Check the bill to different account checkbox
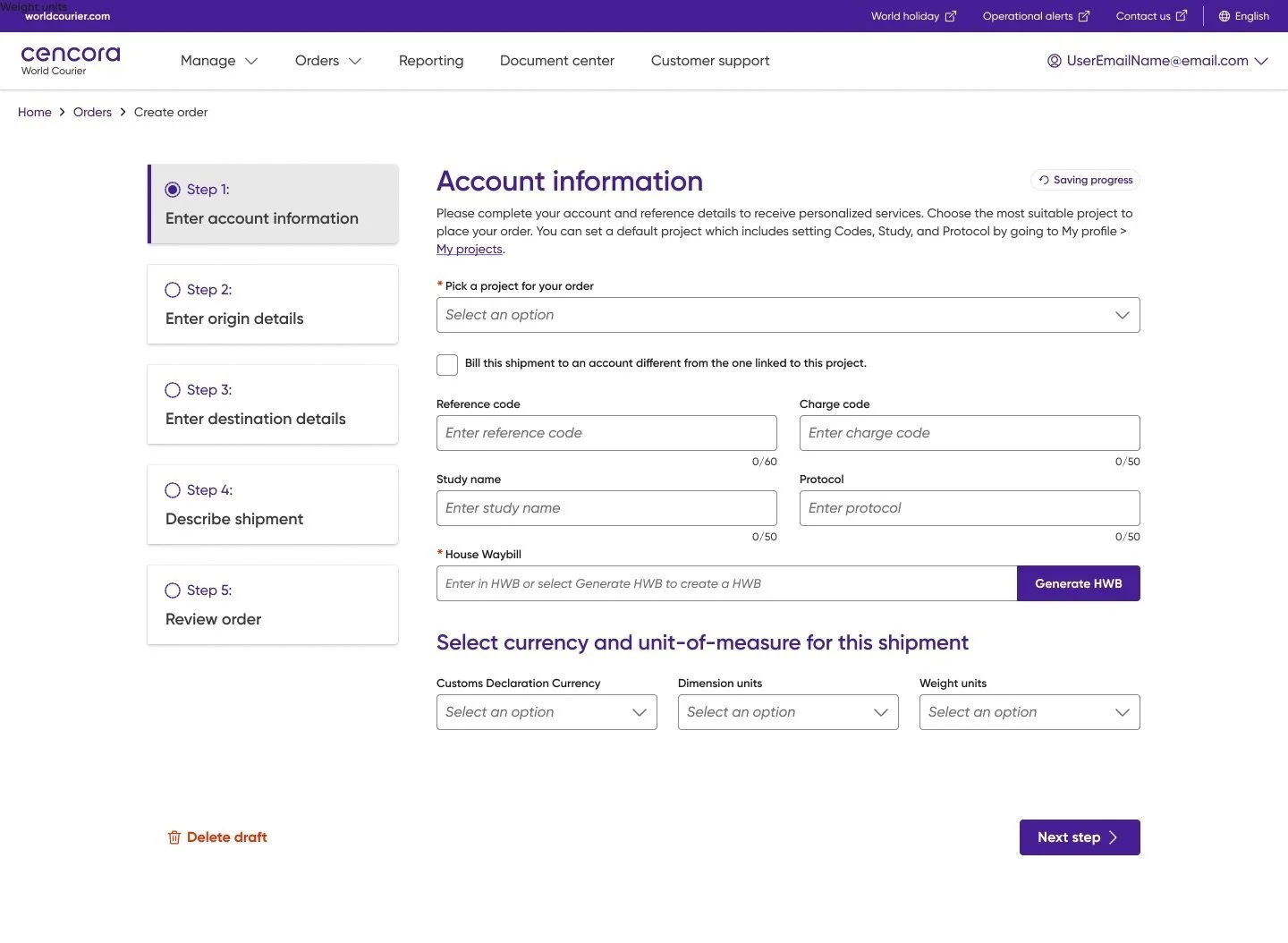The height and width of the screenshot is (943, 1288). pyautogui.click(x=447, y=364)
